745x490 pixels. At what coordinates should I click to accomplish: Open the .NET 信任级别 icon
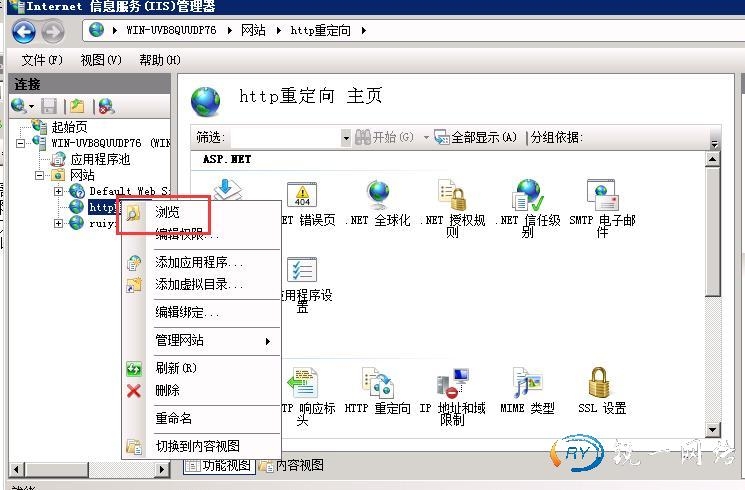527,208
